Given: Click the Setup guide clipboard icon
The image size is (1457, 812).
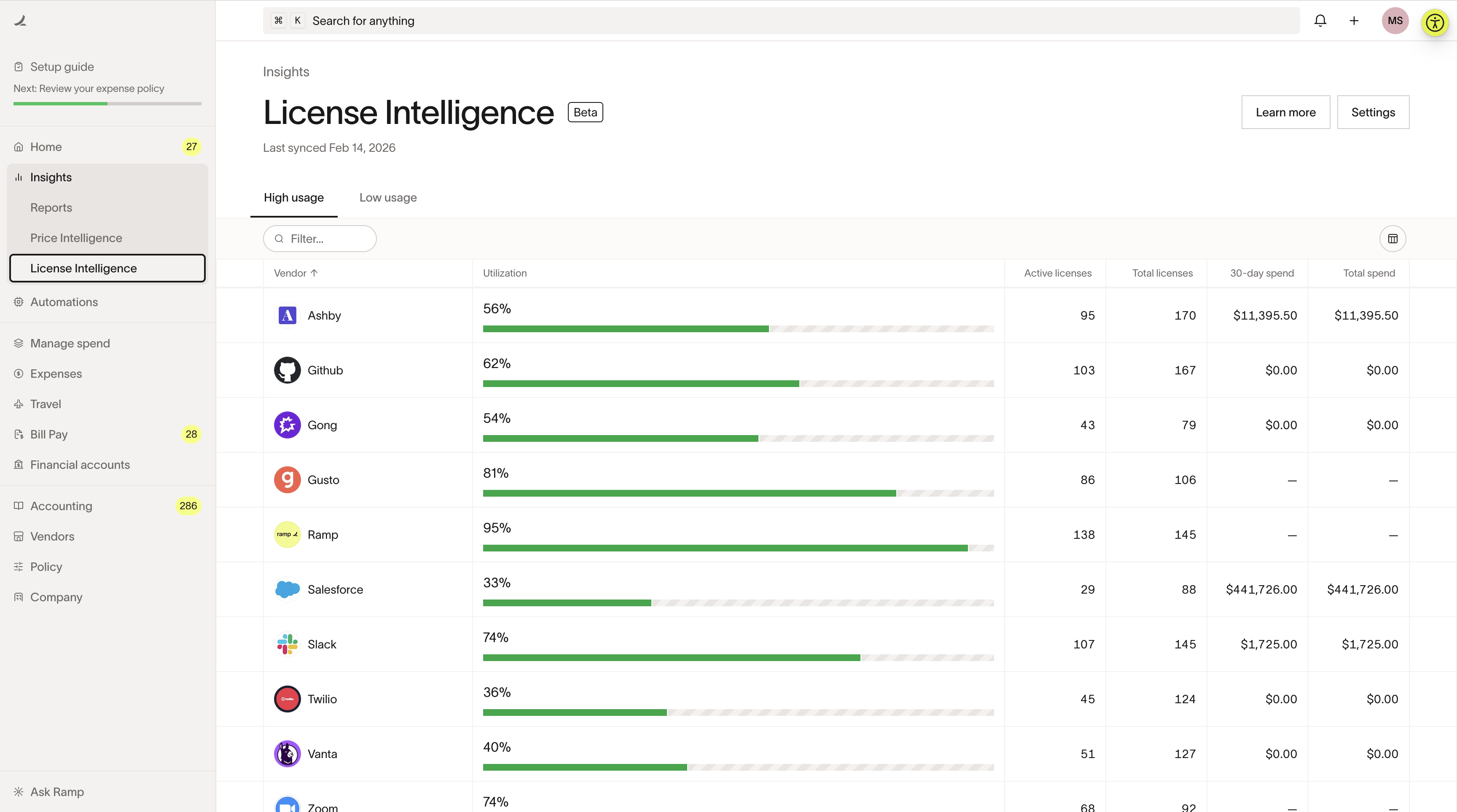Looking at the screenshot, I should 19,67.
